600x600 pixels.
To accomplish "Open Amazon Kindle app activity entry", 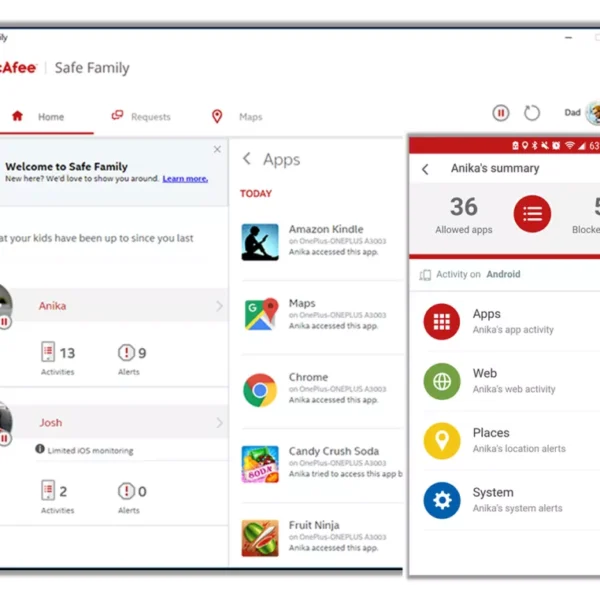I will pyautogui.click(x=325, y=230).
